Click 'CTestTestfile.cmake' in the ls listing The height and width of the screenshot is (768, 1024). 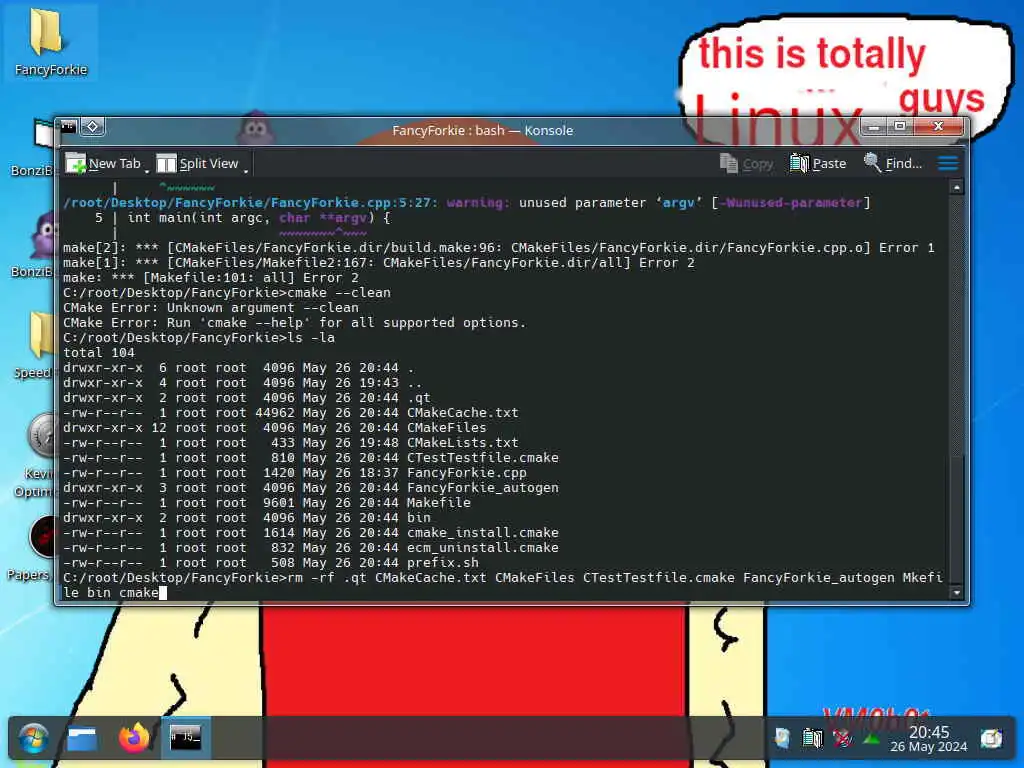click(483, 458)
